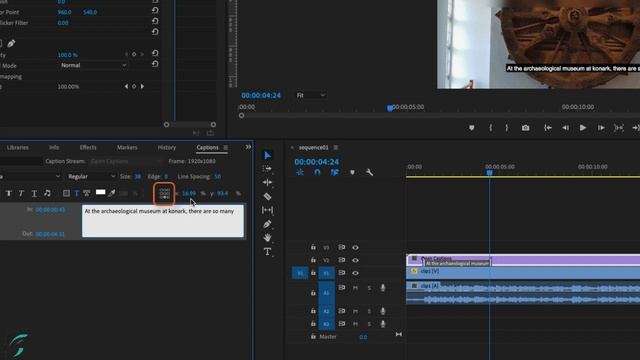Select the Hand tool

(x=267, y=238)
